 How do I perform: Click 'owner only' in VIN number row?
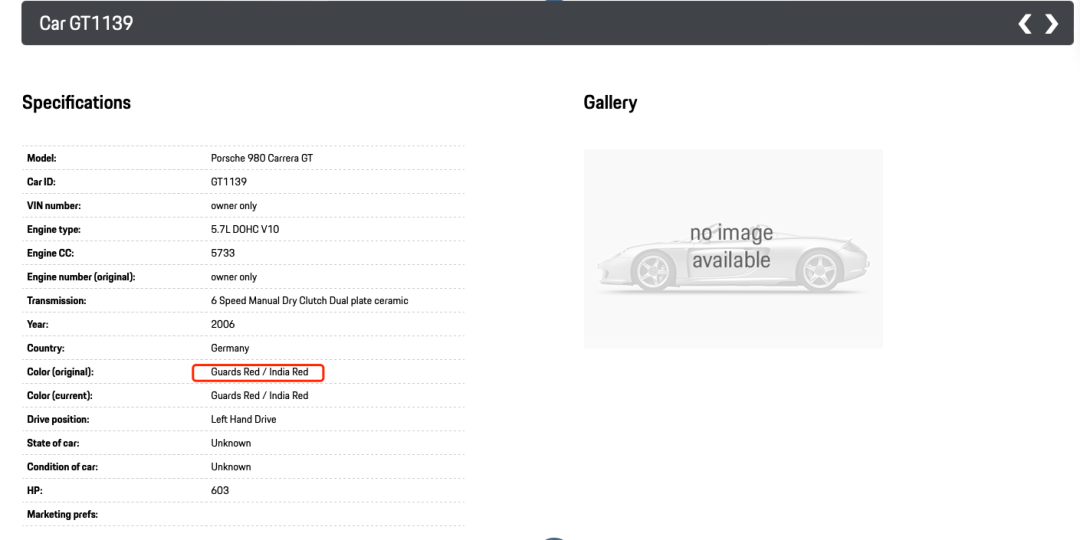click(x=233, y=206)
